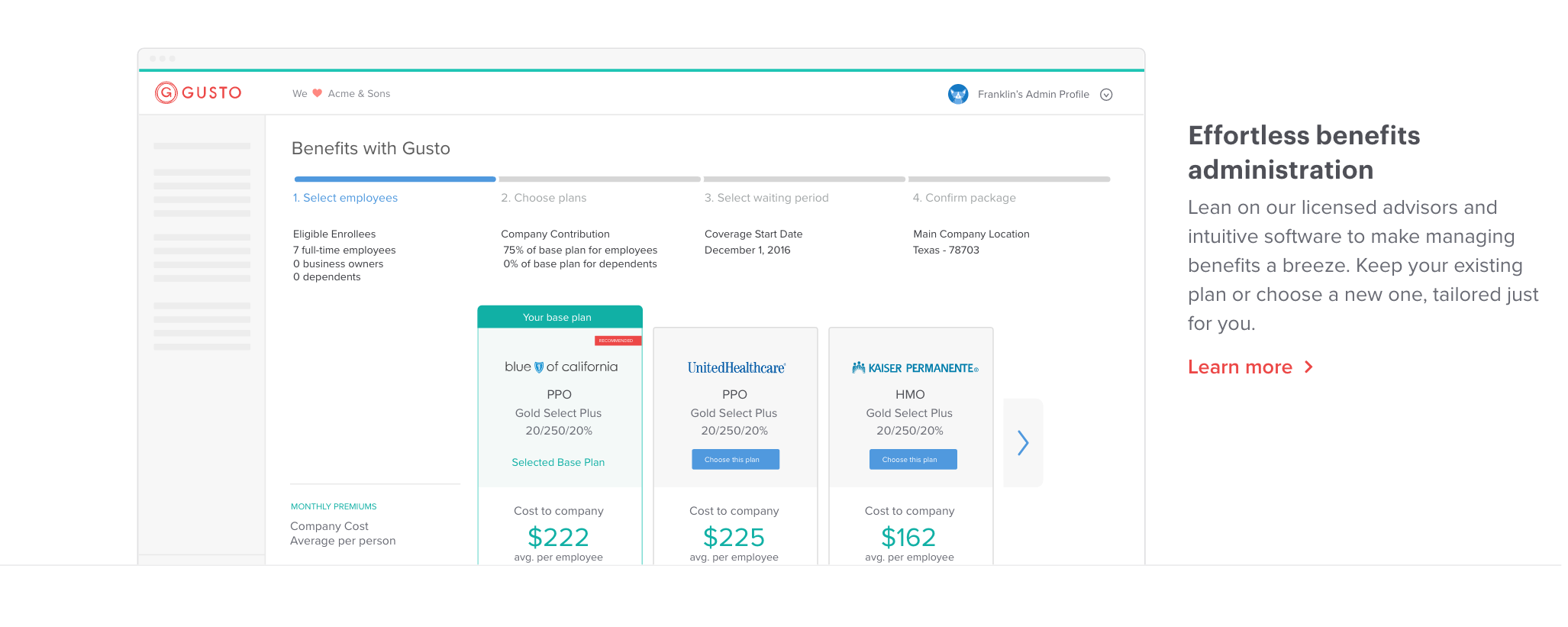
Task: Go to step 4. Confirm package
Action: coord(964,198)
